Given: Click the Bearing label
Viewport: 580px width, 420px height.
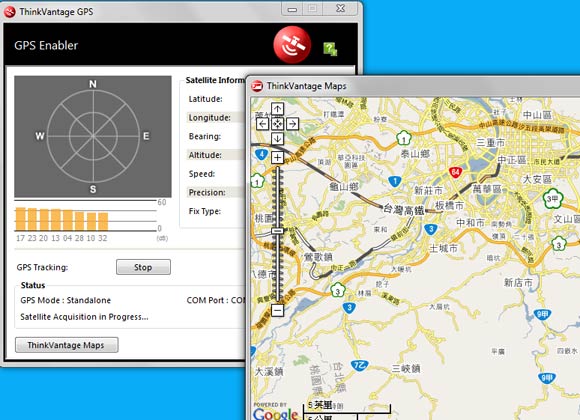Looking at the screenshot, I should 205,136.
